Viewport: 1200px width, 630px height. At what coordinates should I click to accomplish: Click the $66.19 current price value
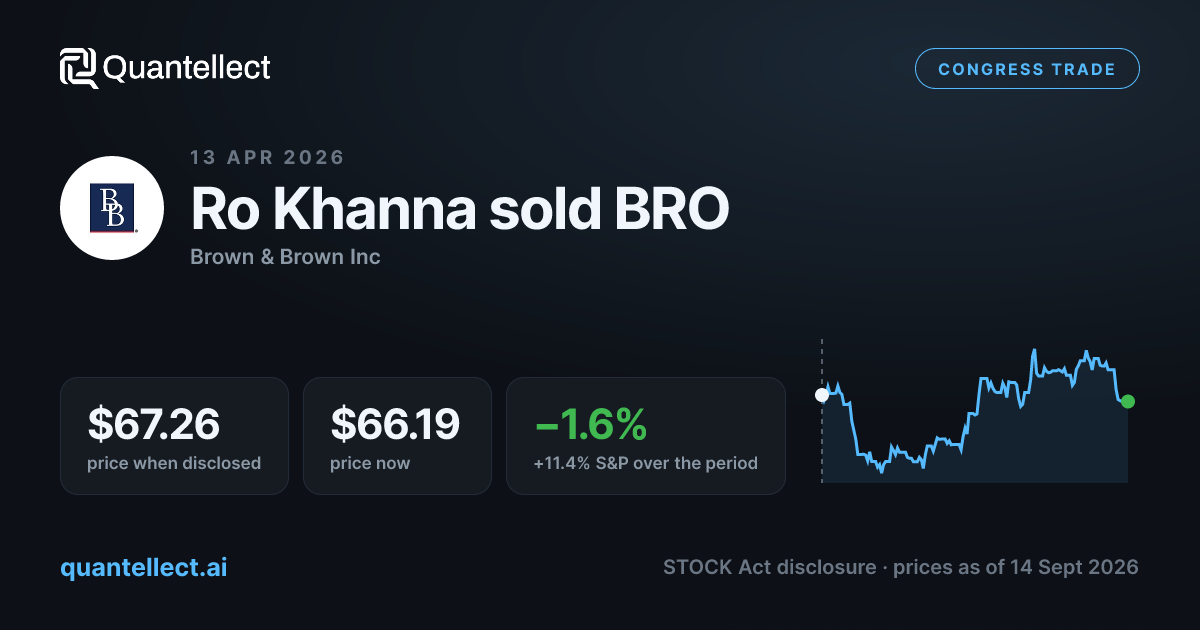tap(395, 424)
